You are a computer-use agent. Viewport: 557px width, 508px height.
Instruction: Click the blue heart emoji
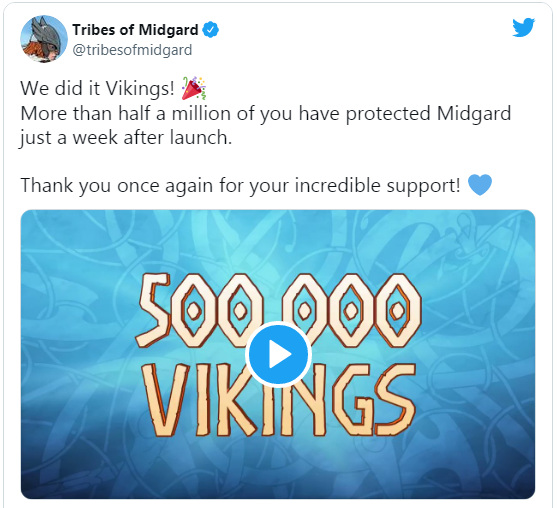[480, 185]
